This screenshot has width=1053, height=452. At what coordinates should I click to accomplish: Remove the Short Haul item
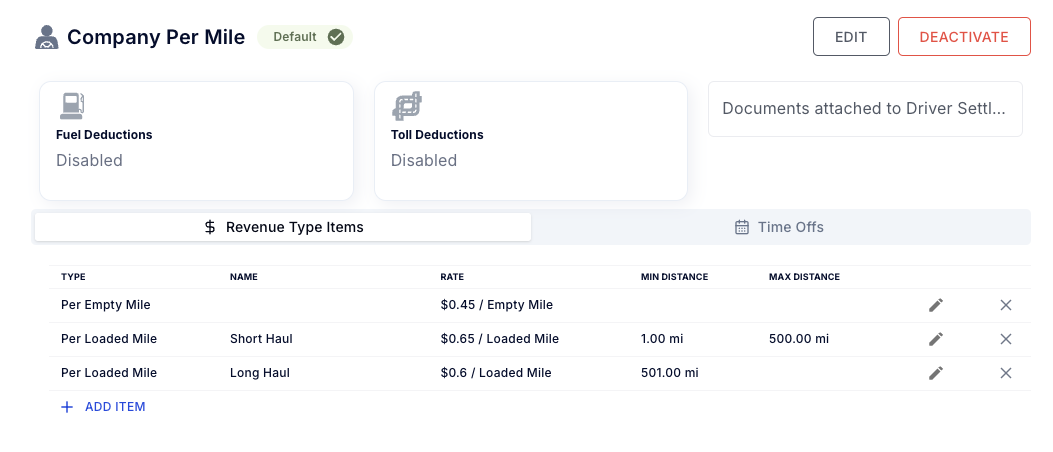click(1006, 339)
